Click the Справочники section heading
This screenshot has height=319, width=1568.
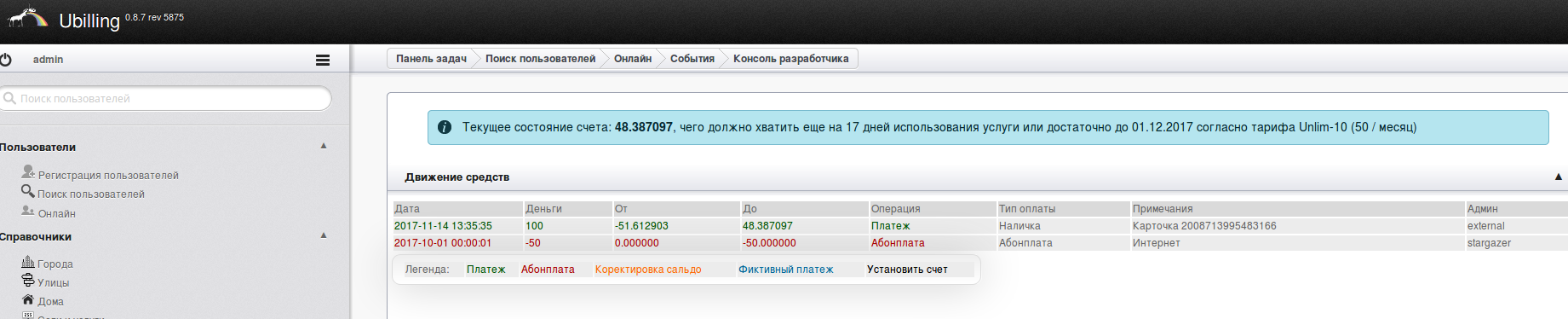[36, 237]
